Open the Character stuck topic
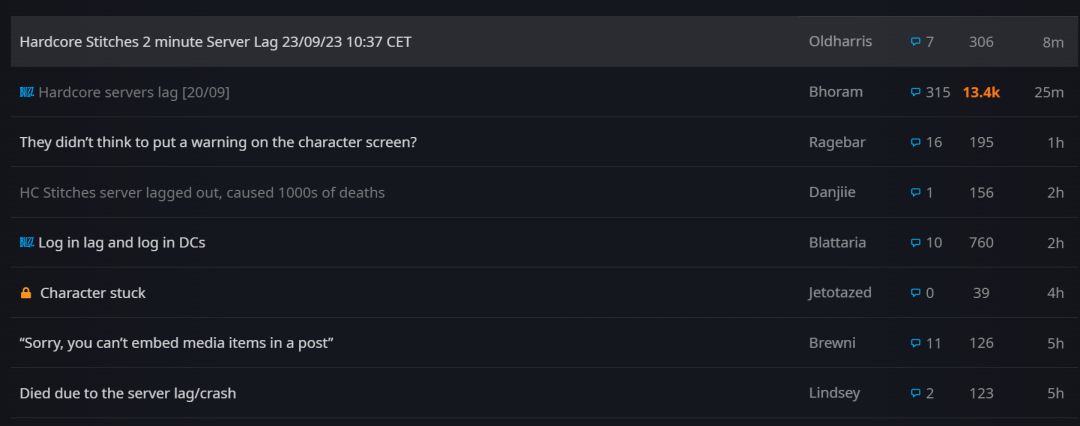Viewport: 1080px width, 426px height. (93, 293)
